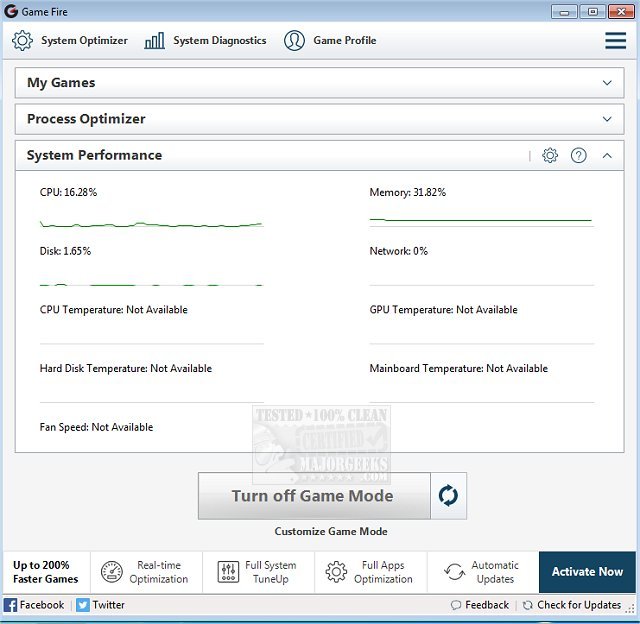Click the System Optimizer gear icon
The image size is (640, 624).
(x=22, y=40)
